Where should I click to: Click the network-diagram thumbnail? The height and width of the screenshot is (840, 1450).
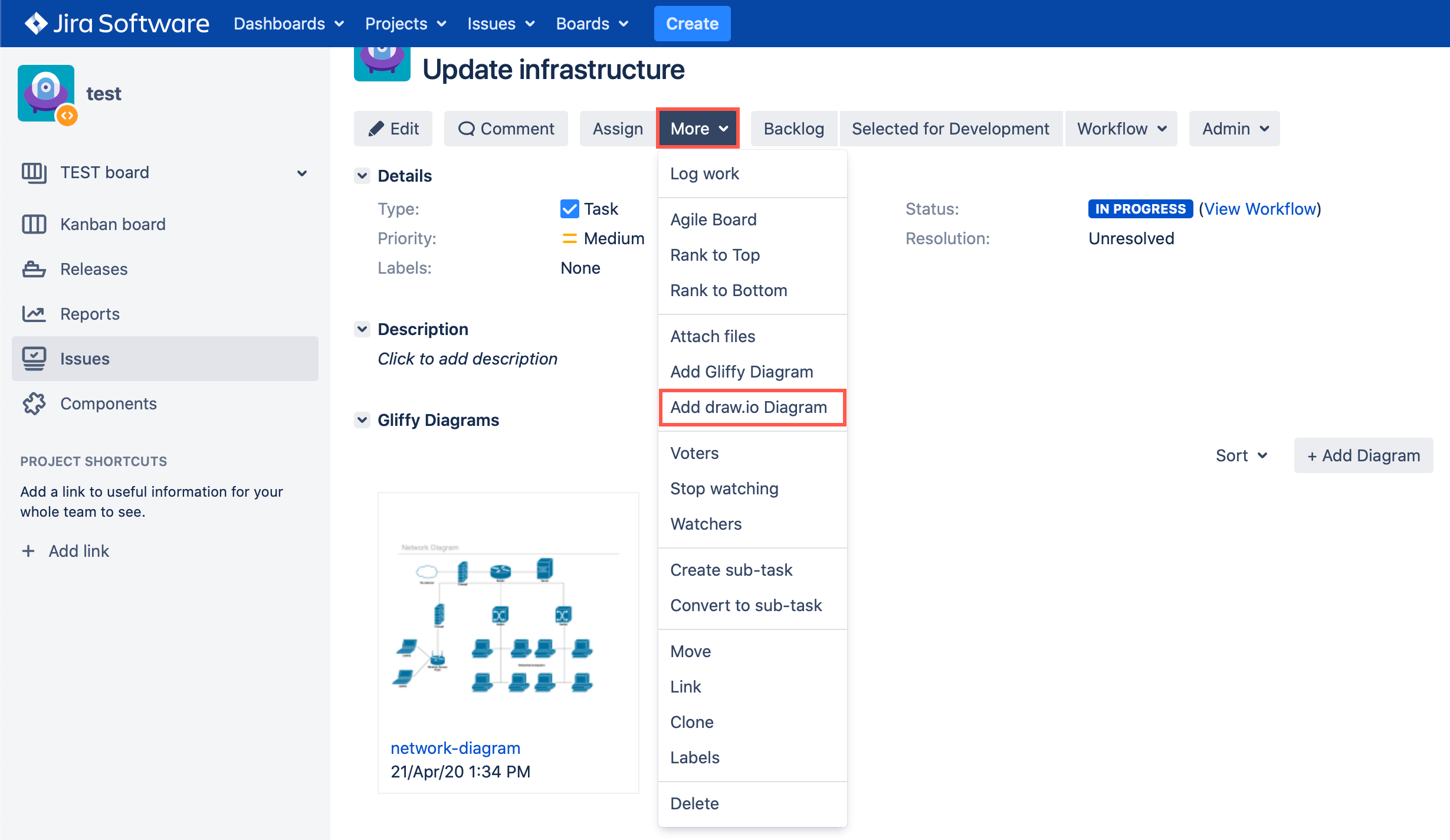tap(508, 625)
